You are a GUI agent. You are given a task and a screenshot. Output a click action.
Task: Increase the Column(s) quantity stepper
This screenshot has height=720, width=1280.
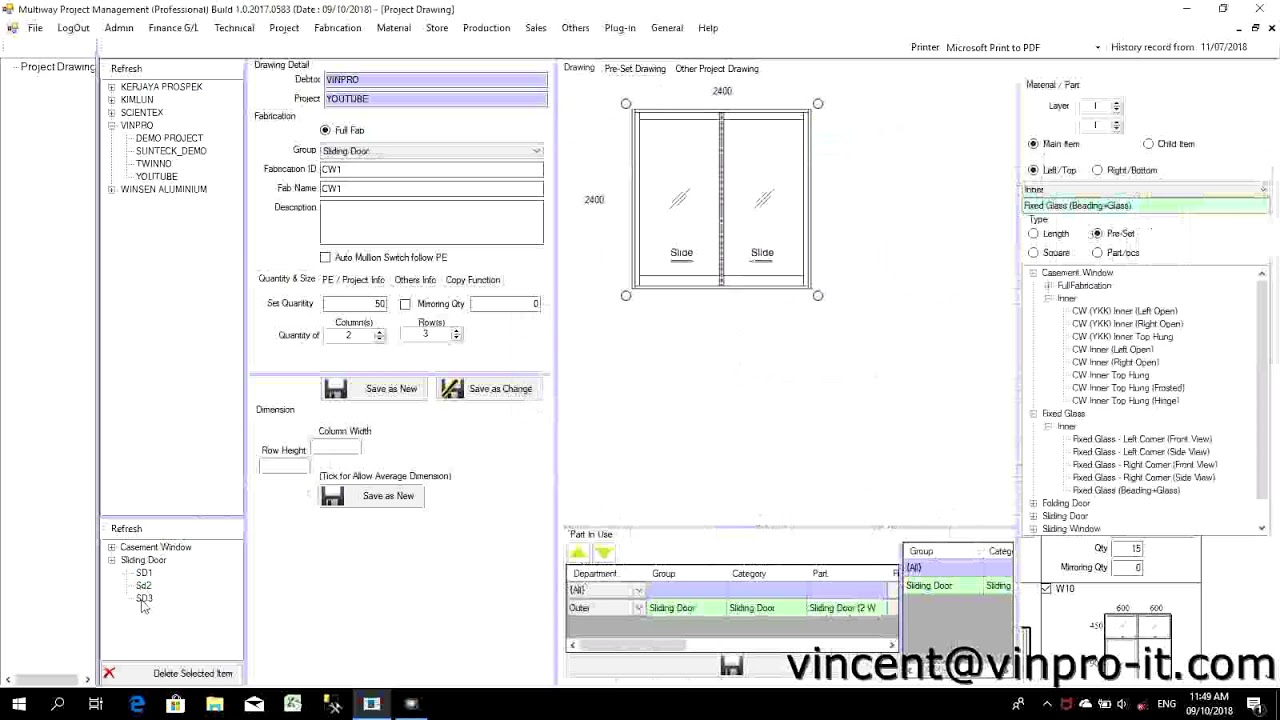[x=380, y=332]
